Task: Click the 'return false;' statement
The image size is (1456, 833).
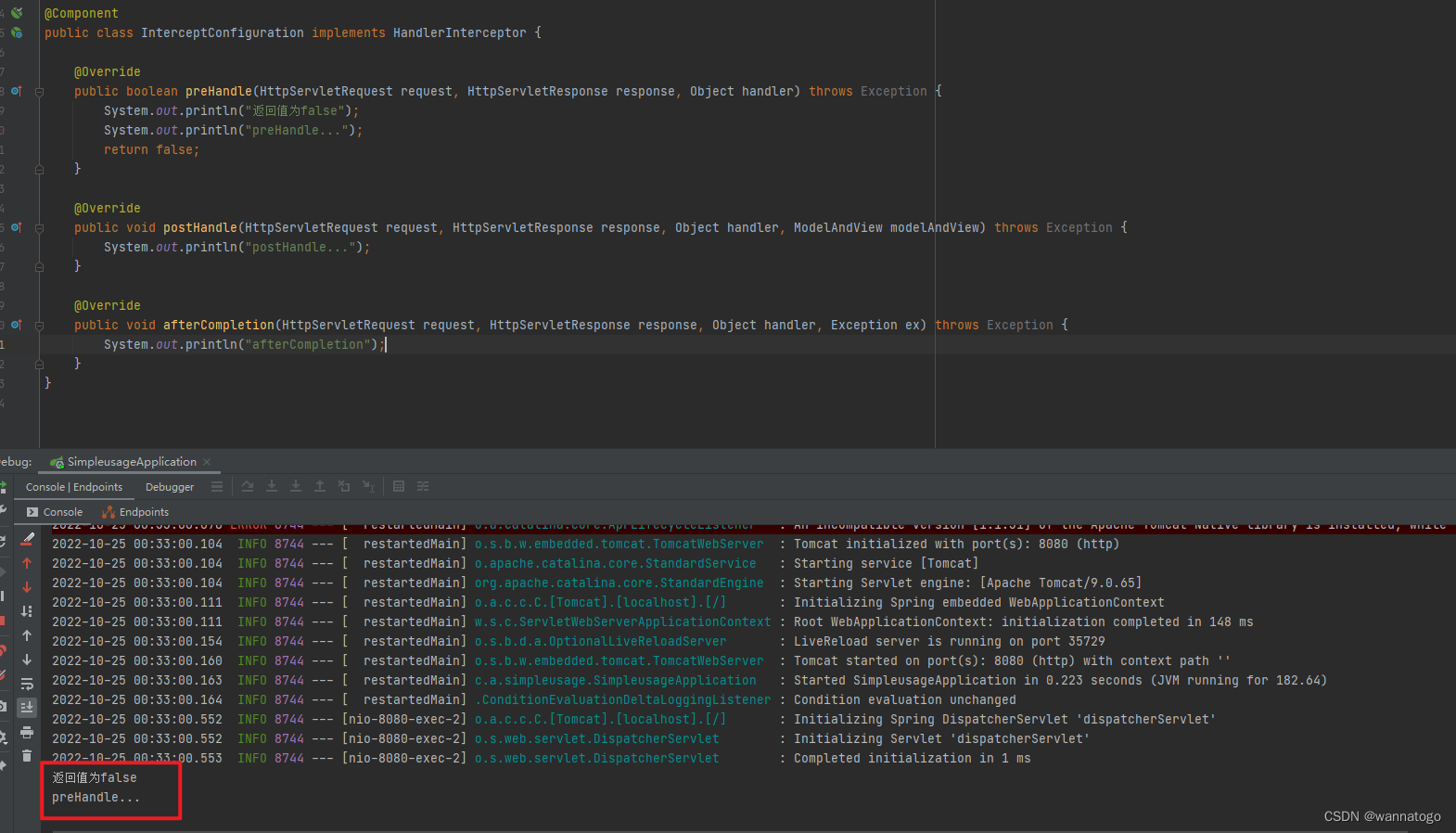Action: [x=151, y=149]
